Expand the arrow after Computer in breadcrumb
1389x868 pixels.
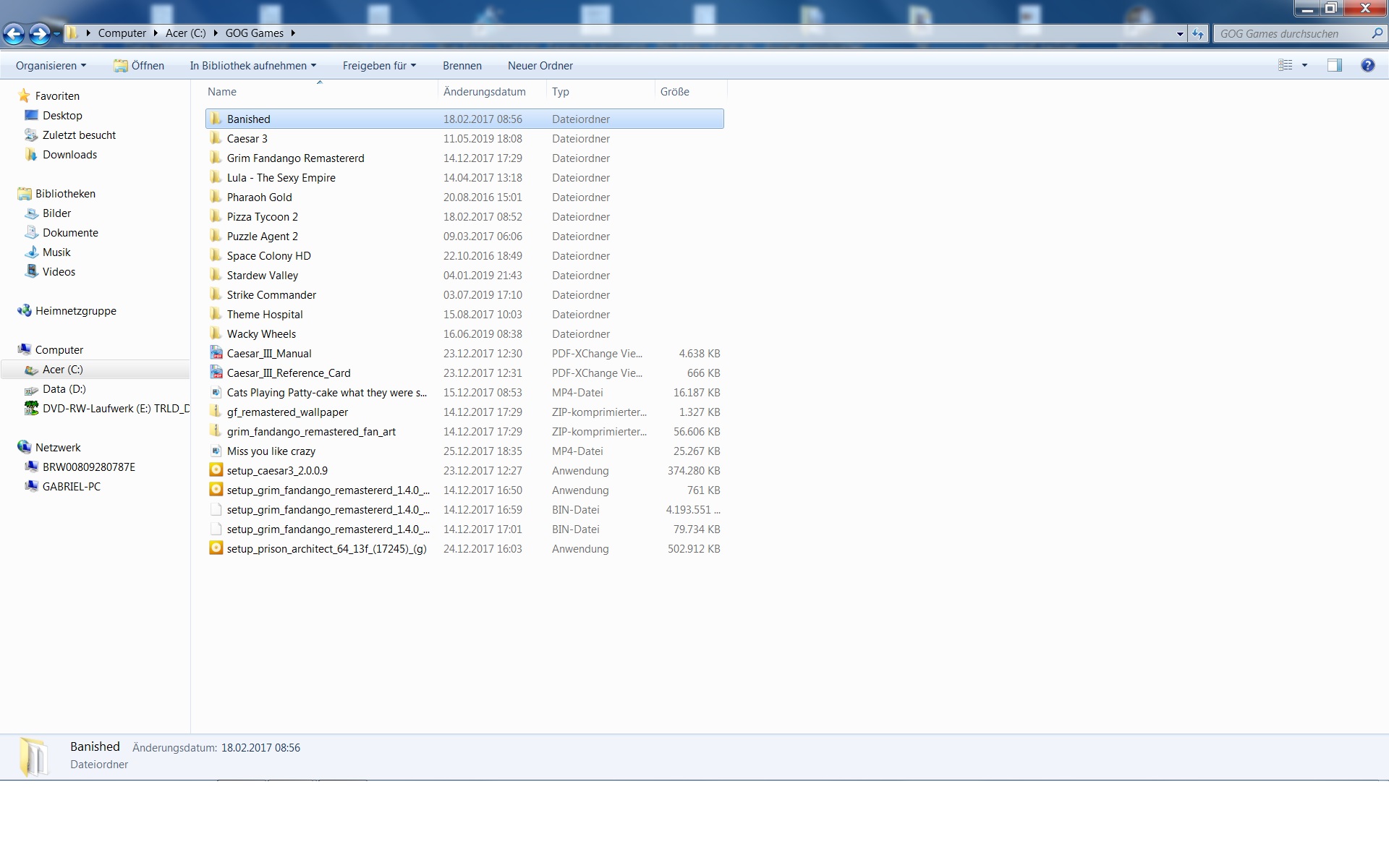tap(156, 33)
